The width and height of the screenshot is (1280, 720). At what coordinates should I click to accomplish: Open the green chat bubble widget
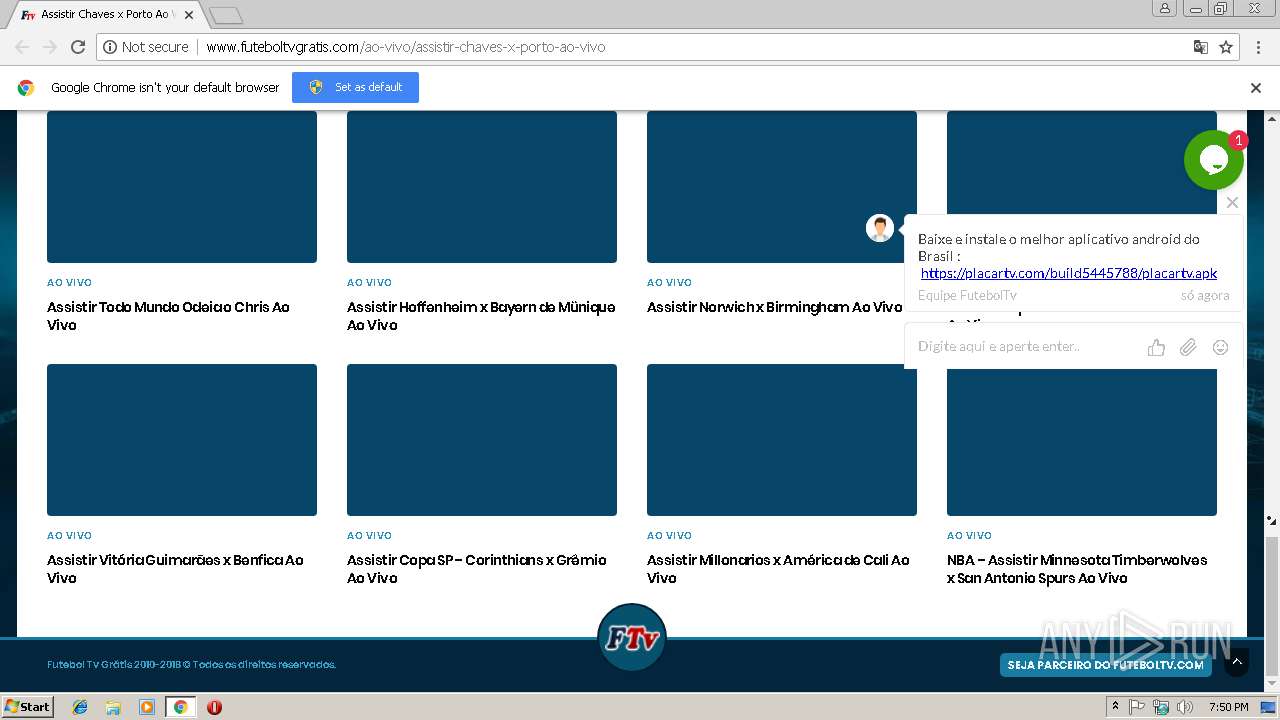tap(1214, 160)
